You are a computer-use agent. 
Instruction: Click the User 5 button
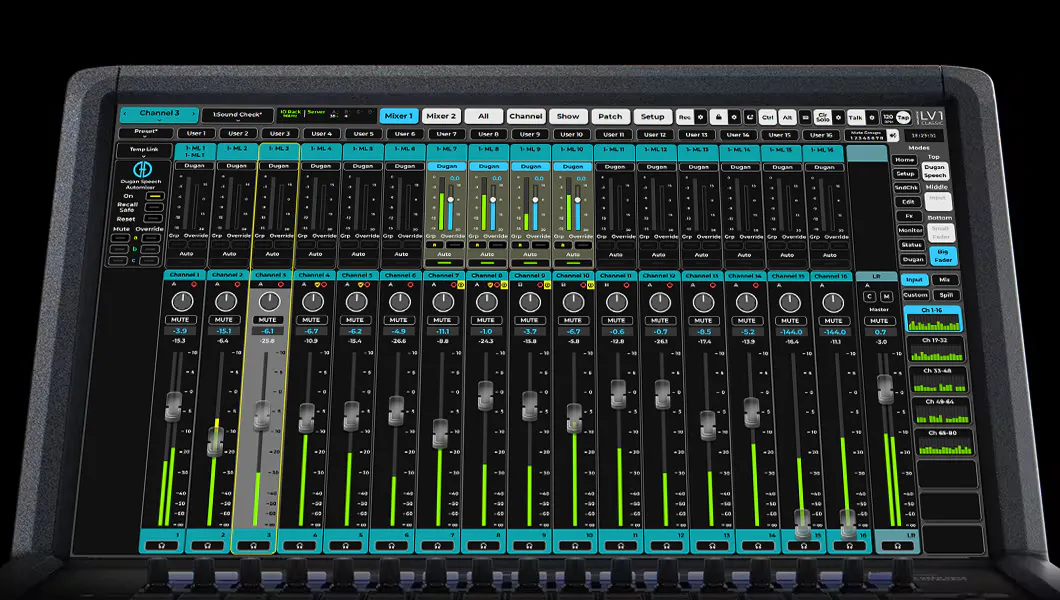pyautogui.click(x=364, y=134)
